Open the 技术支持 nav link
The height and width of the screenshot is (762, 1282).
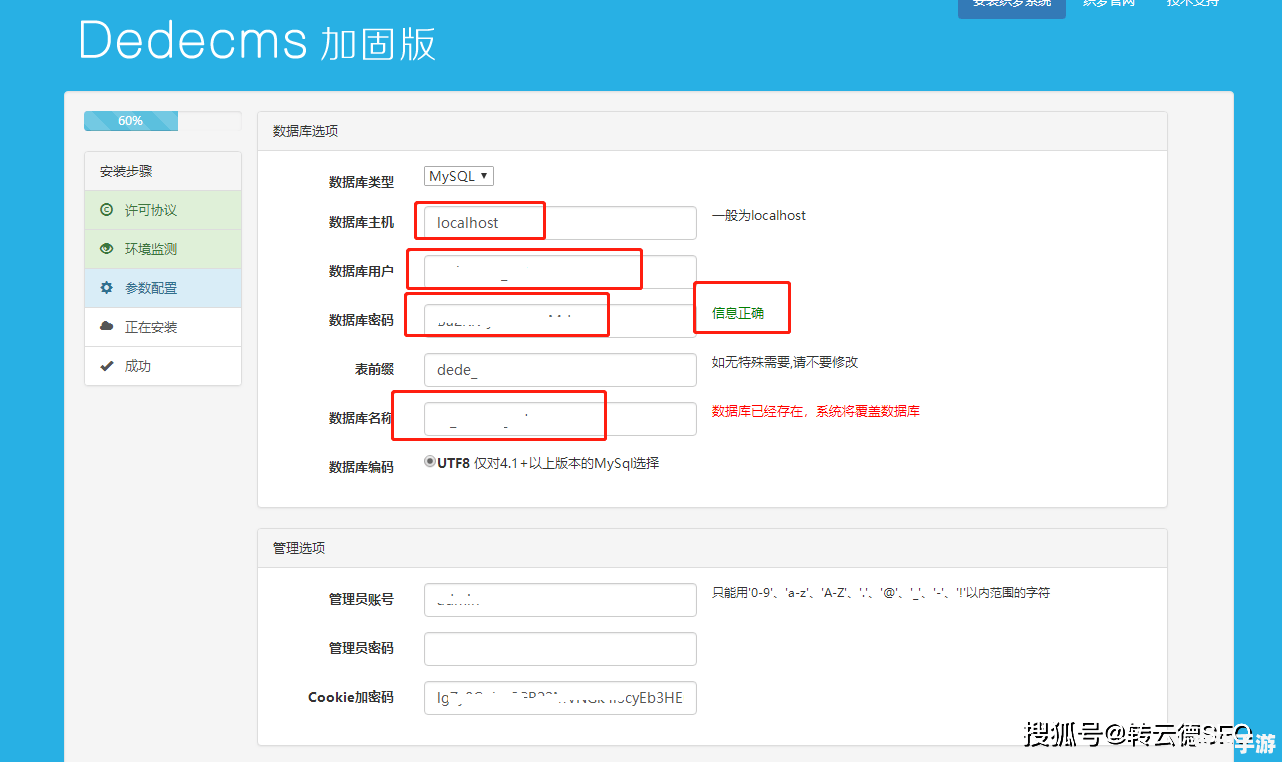[x=1192, y=5]
